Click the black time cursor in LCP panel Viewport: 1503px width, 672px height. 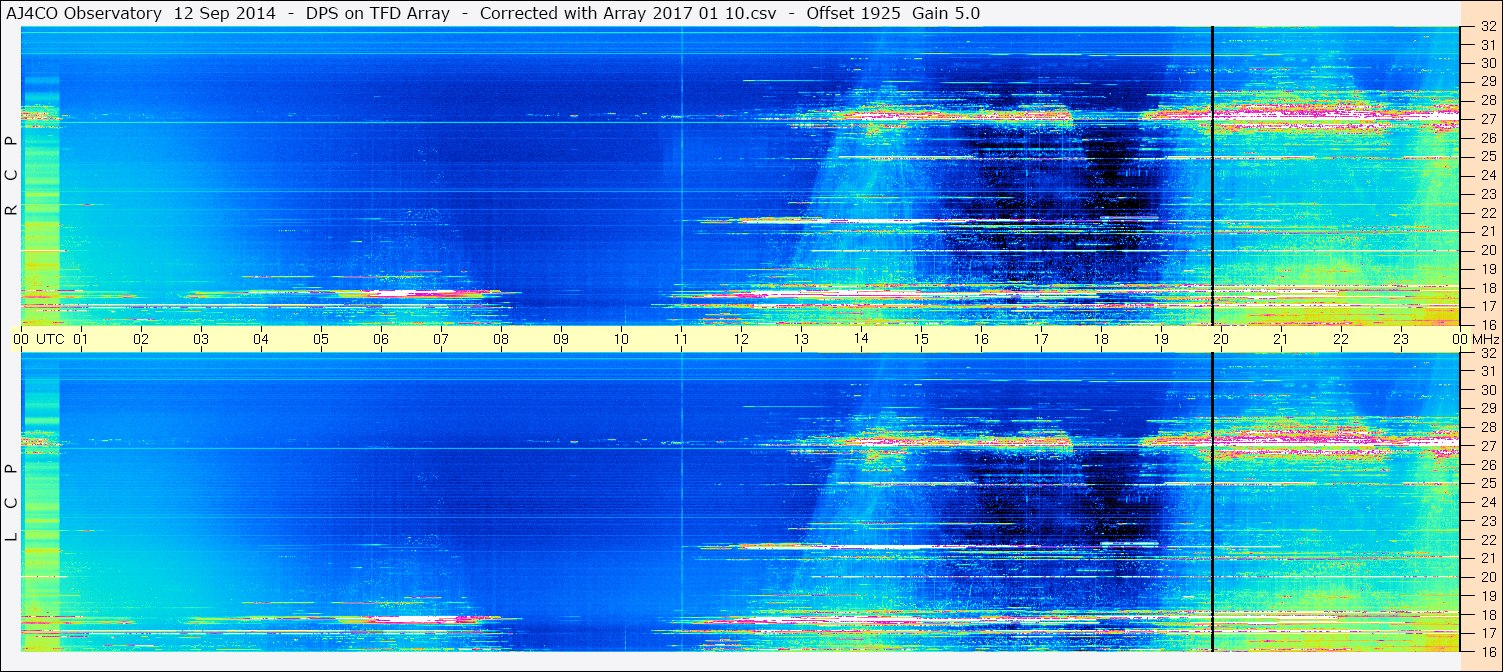pos(1212,502)
